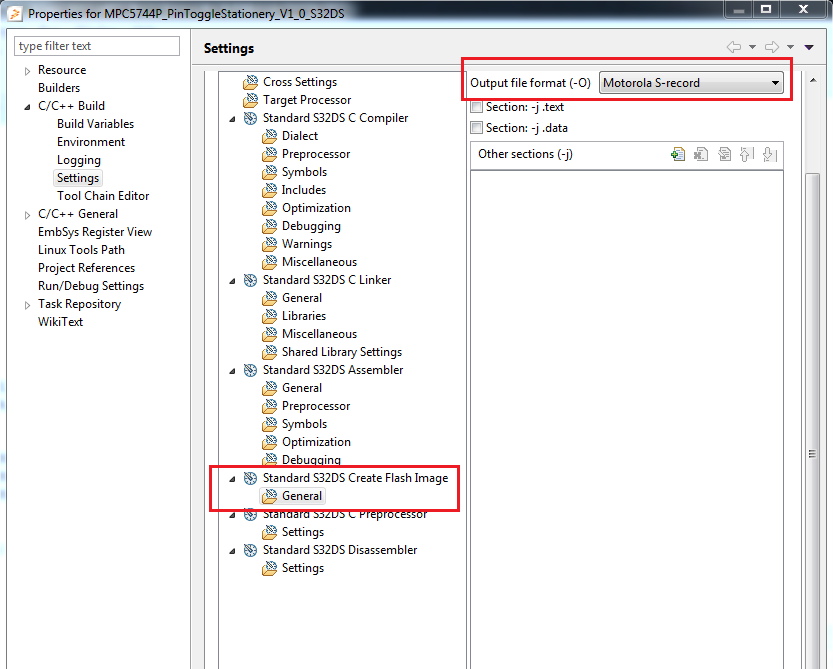The height and width of the screenshot is (669, 833).
Task: Click the Libraries option icon
Action: [x=270, y=316]
